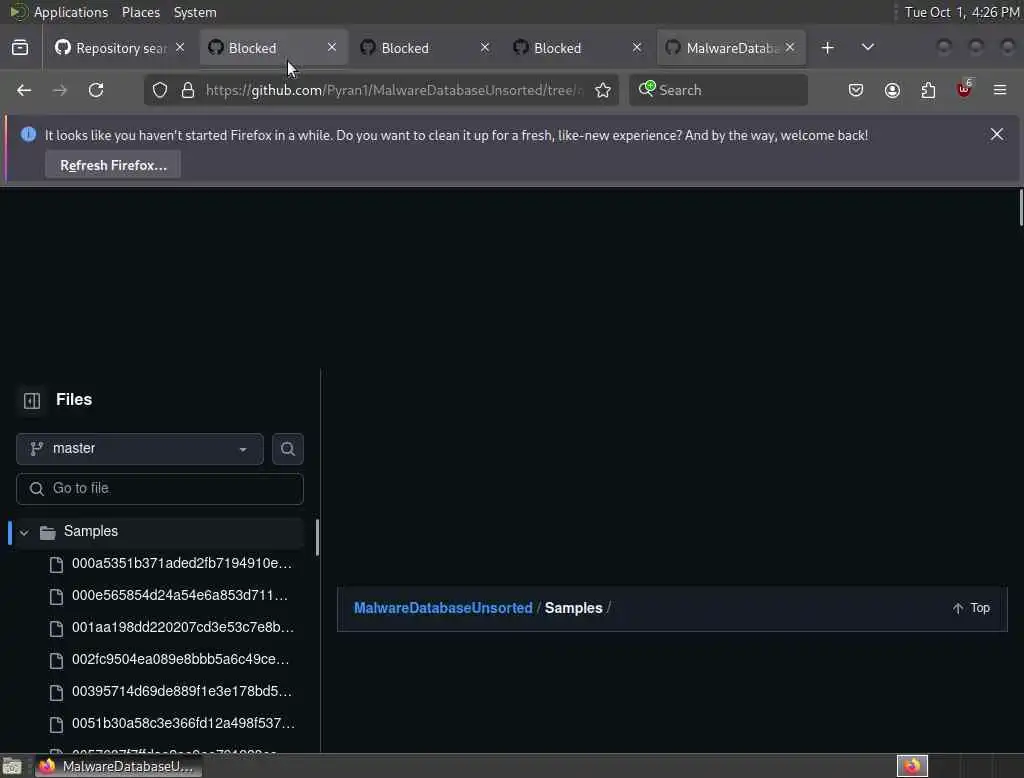Go back with the back arrow

point(24,90)
